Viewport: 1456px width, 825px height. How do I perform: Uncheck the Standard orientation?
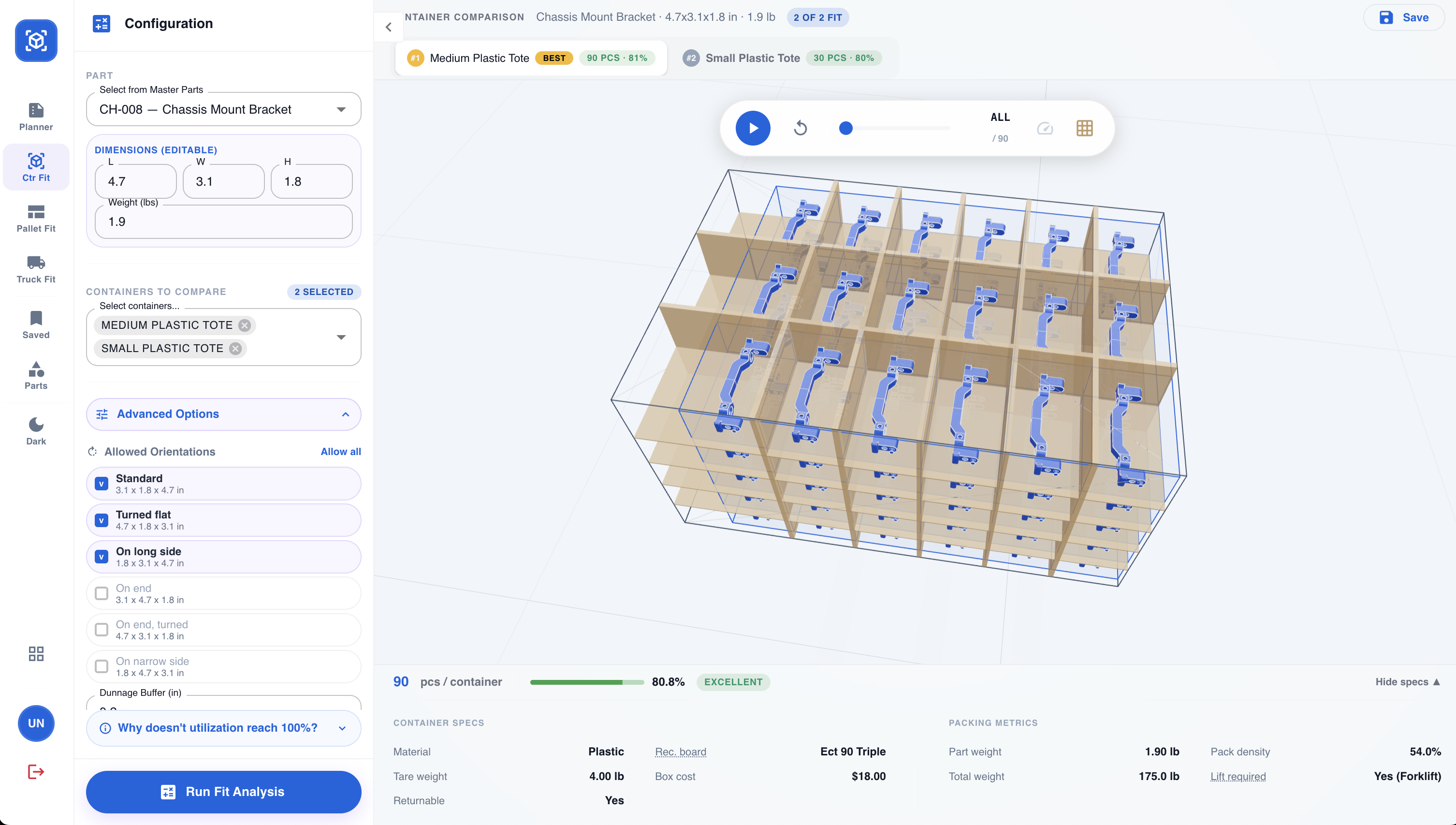[x=102, y=484]
